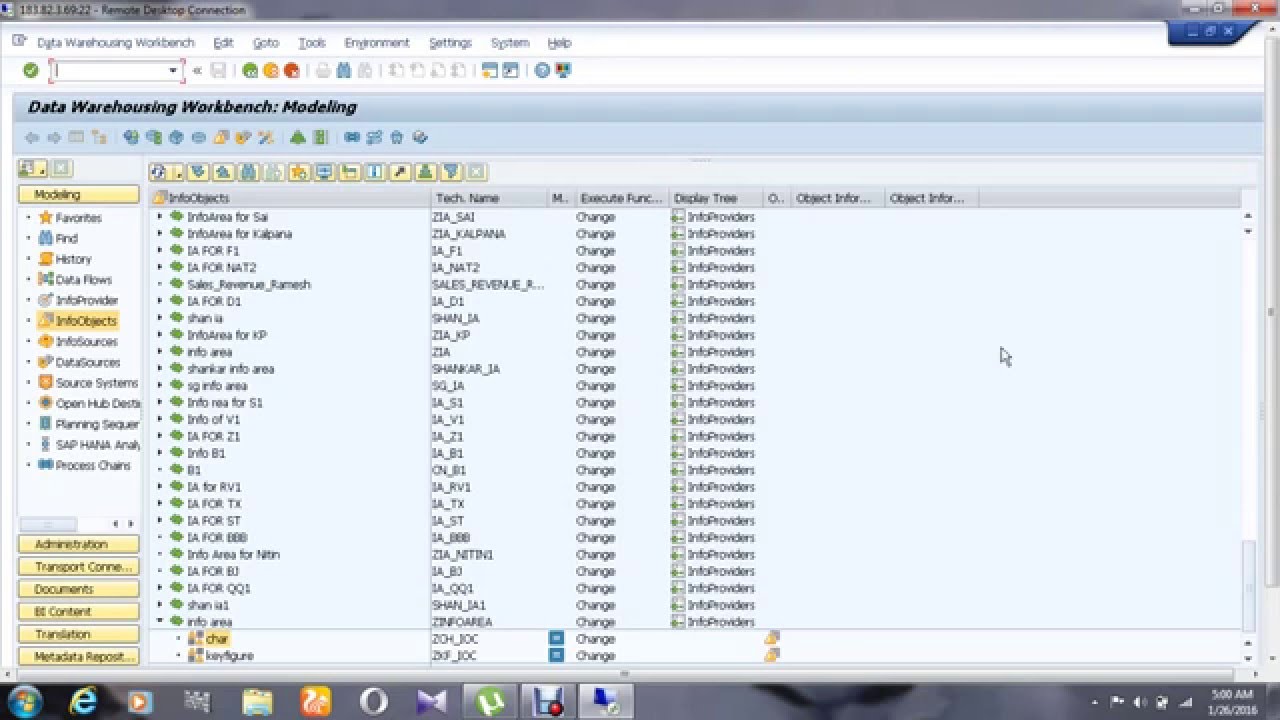Click Change in the IA FOR QQ1 row

(x=596, y=588)
